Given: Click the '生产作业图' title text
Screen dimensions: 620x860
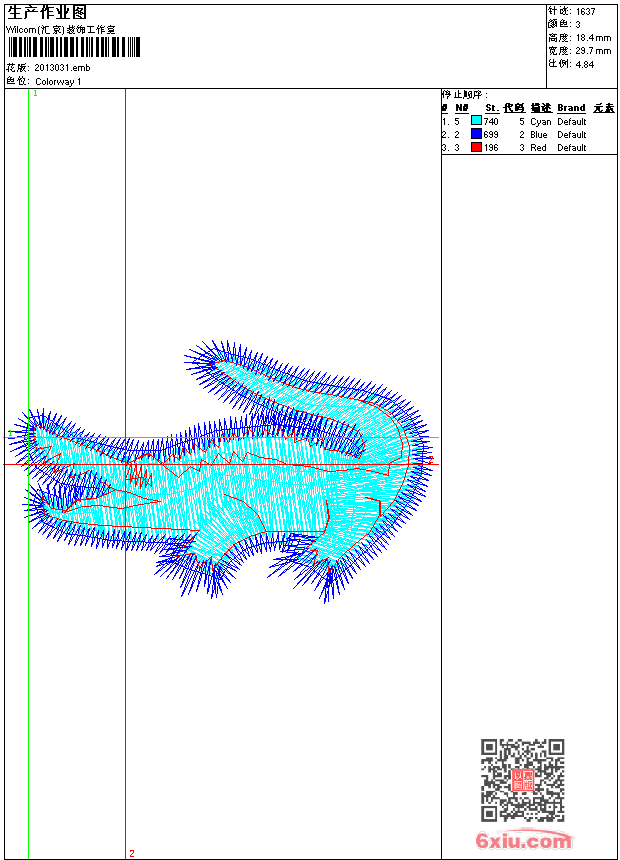Looking at the screenshot, I should pyautogui.click(x=47, y=12).
